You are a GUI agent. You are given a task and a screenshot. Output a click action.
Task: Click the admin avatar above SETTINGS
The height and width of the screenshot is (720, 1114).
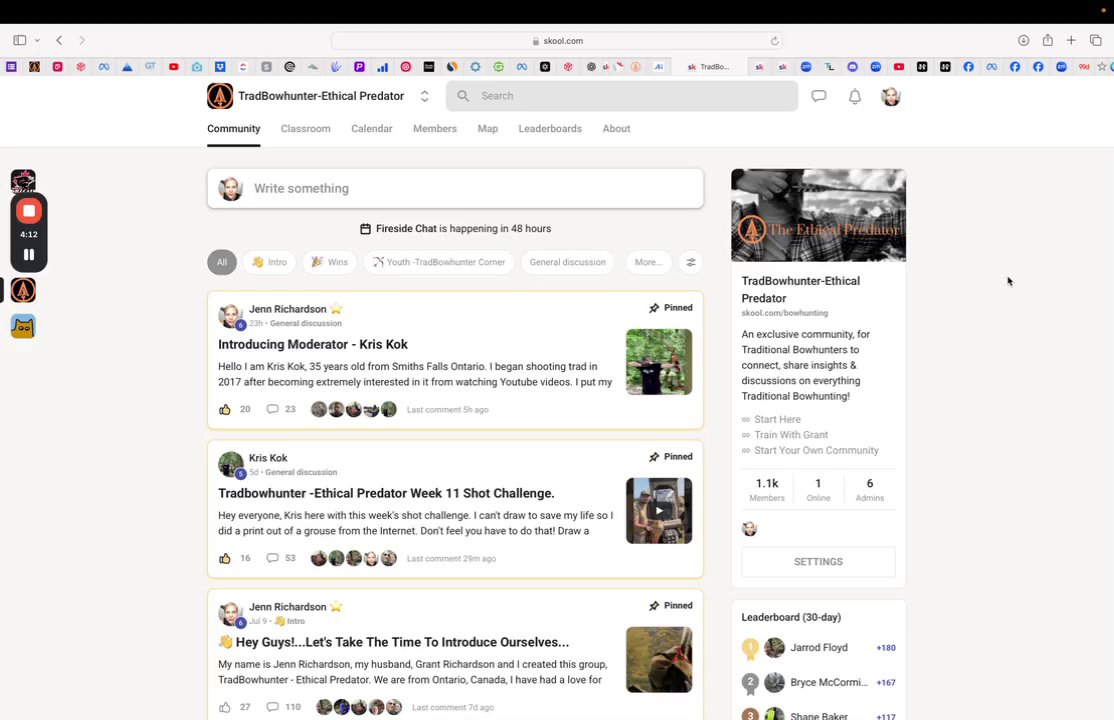coord(750,529)
